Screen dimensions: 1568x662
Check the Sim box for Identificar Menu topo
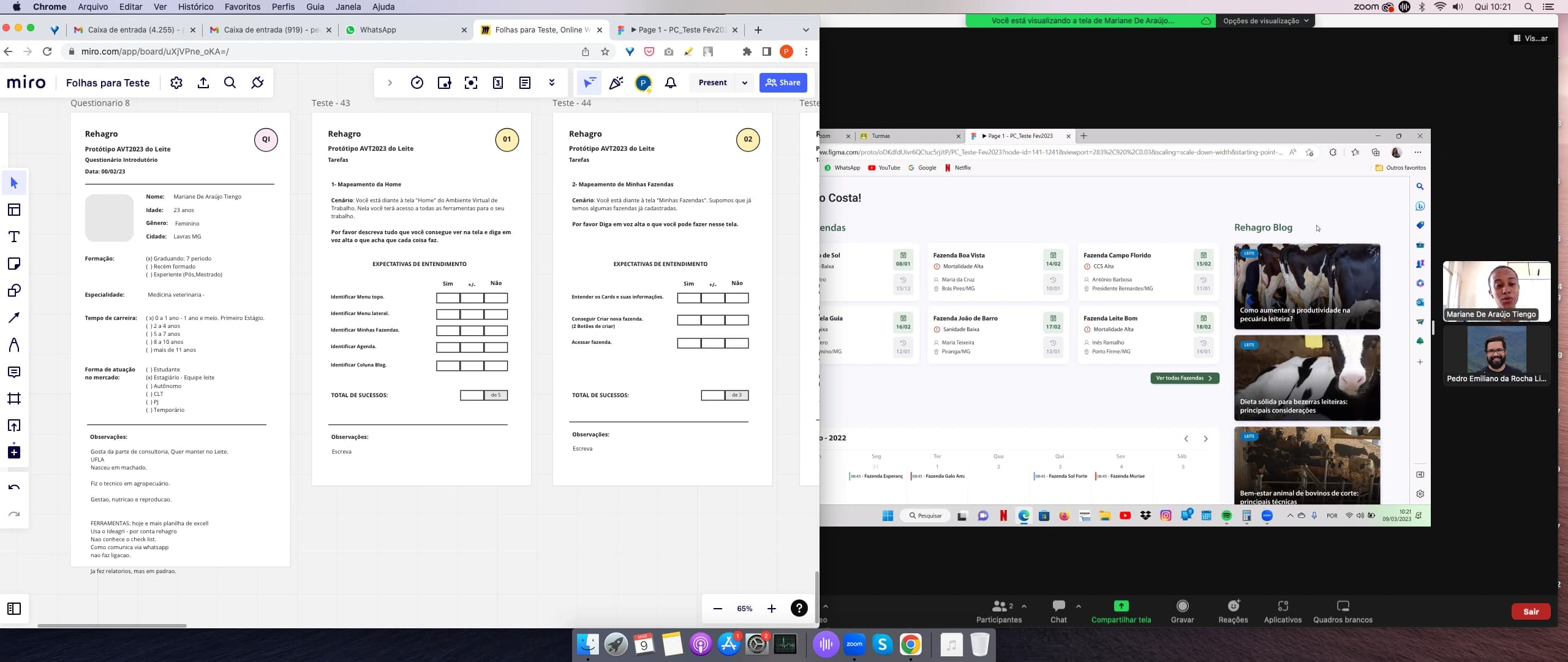point(448,298)
